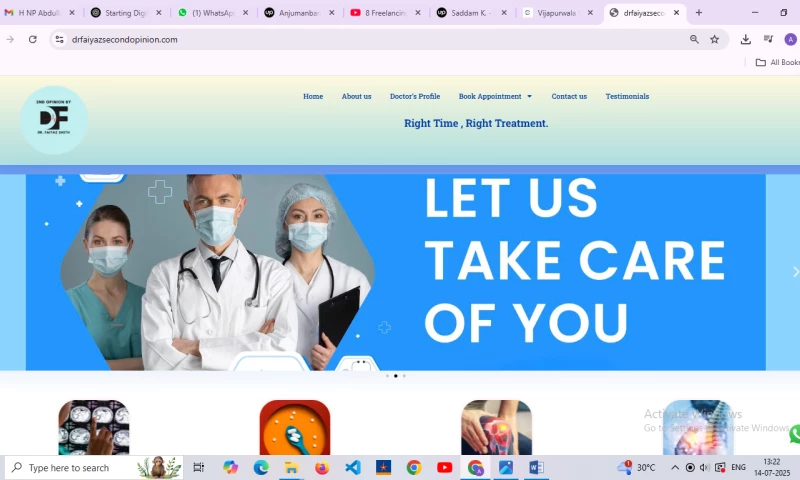The width and height of the screenshot is (800, 480).
Task: Open browser downloads icon
Action: pyautogui.click(x=746, y=39)
